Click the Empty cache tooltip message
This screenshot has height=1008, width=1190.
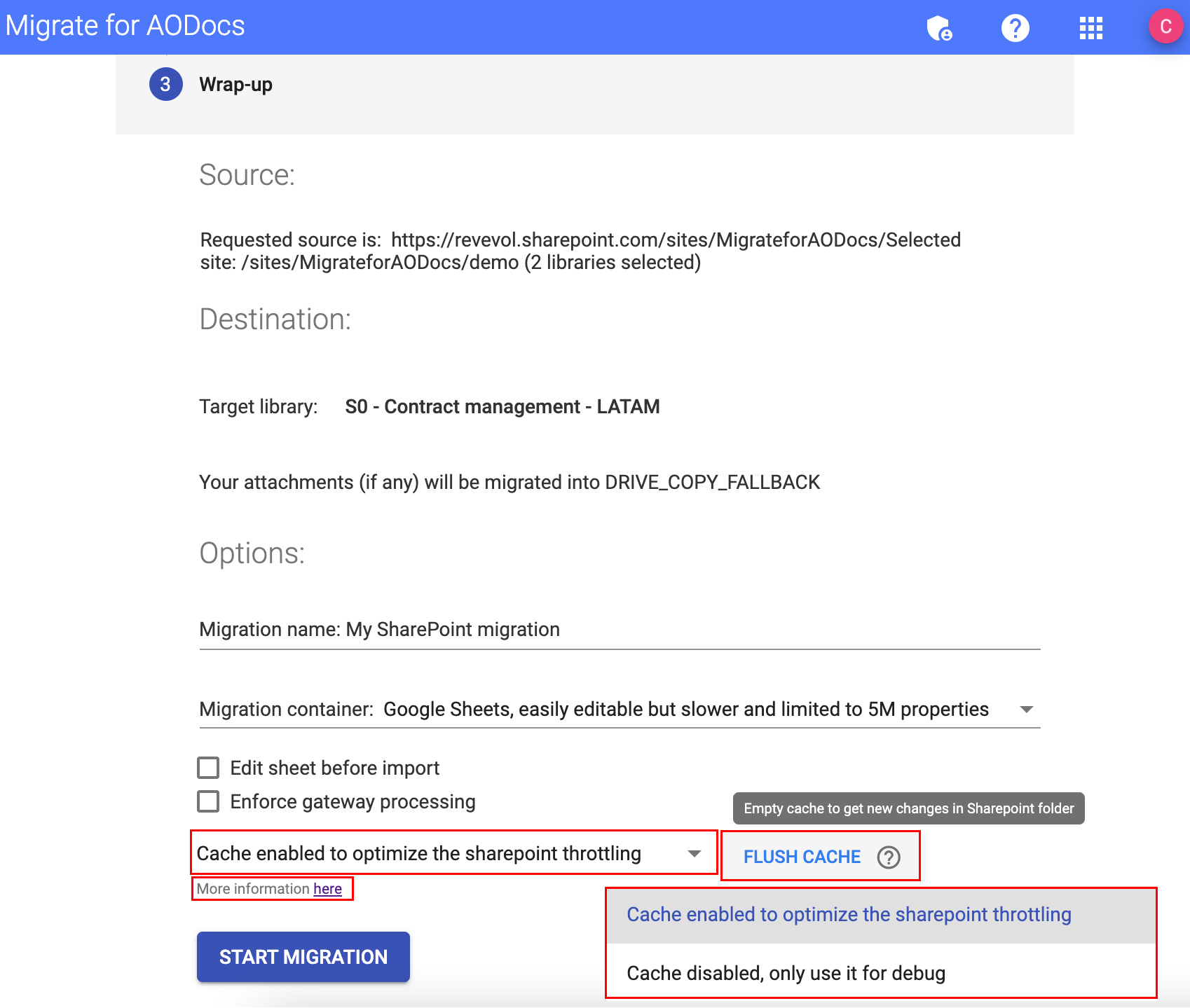[x=908, y=808]
